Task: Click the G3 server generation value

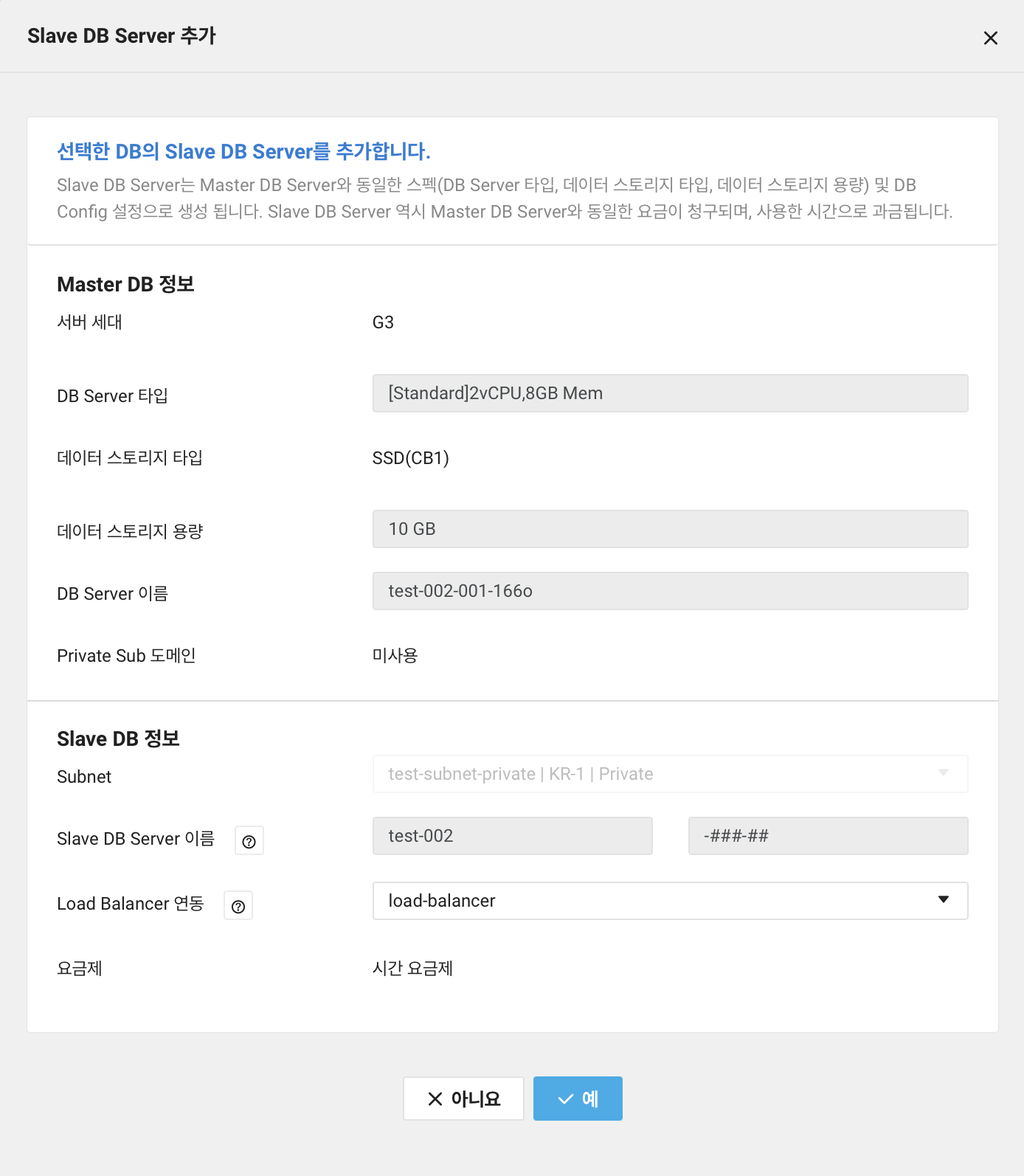Action: click(x=383, y=322)
